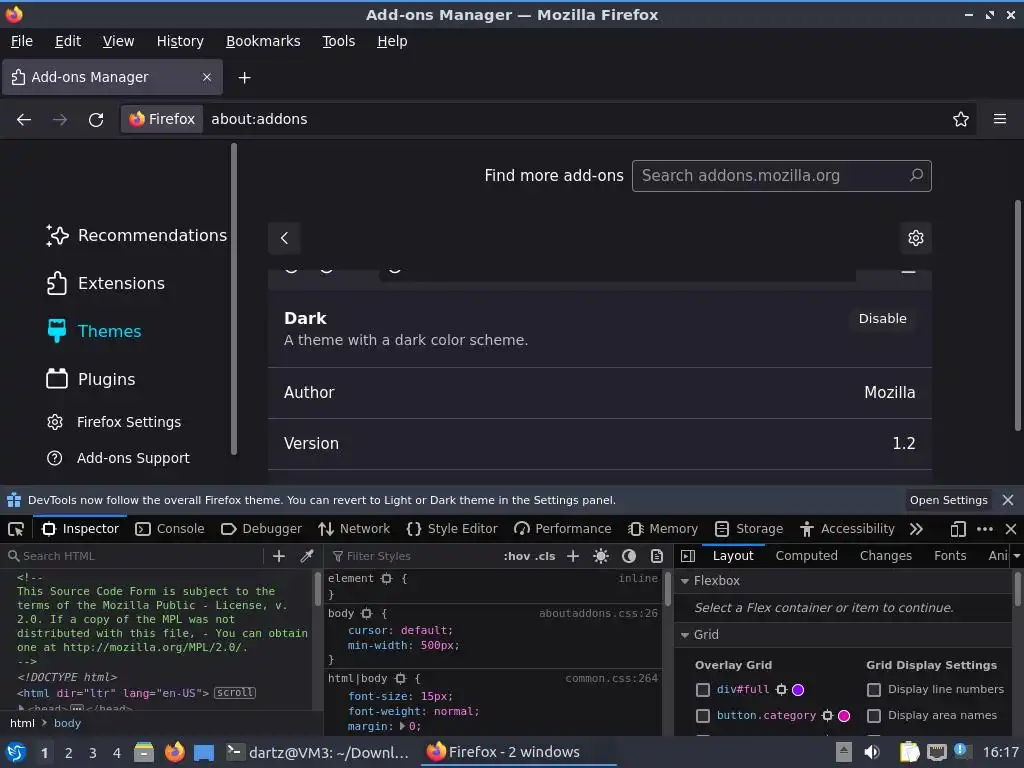This screenshot has height=768, width=1024.
Task: Open a new browser tab
Action: pos(244,78)
